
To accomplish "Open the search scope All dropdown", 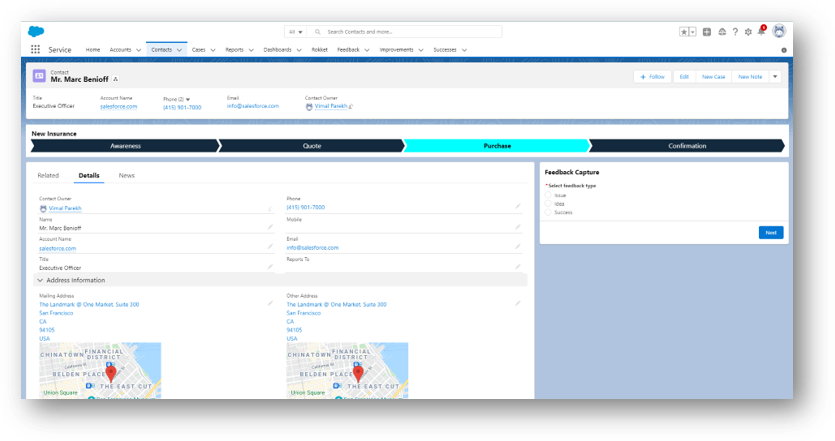I will (x=296, y=32).
